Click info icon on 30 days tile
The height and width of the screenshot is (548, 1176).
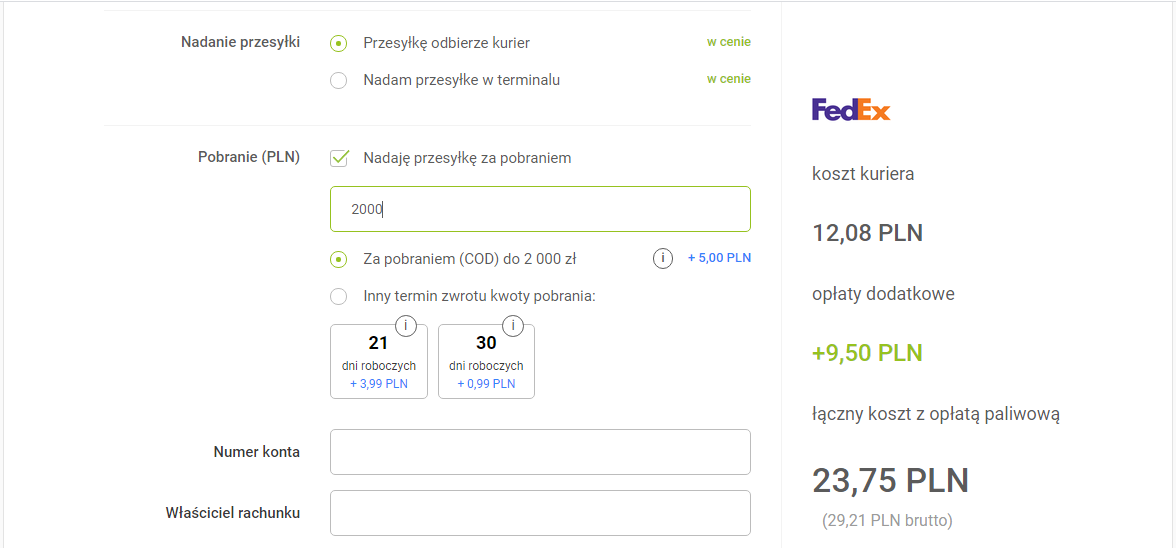[x=513, y=326]
